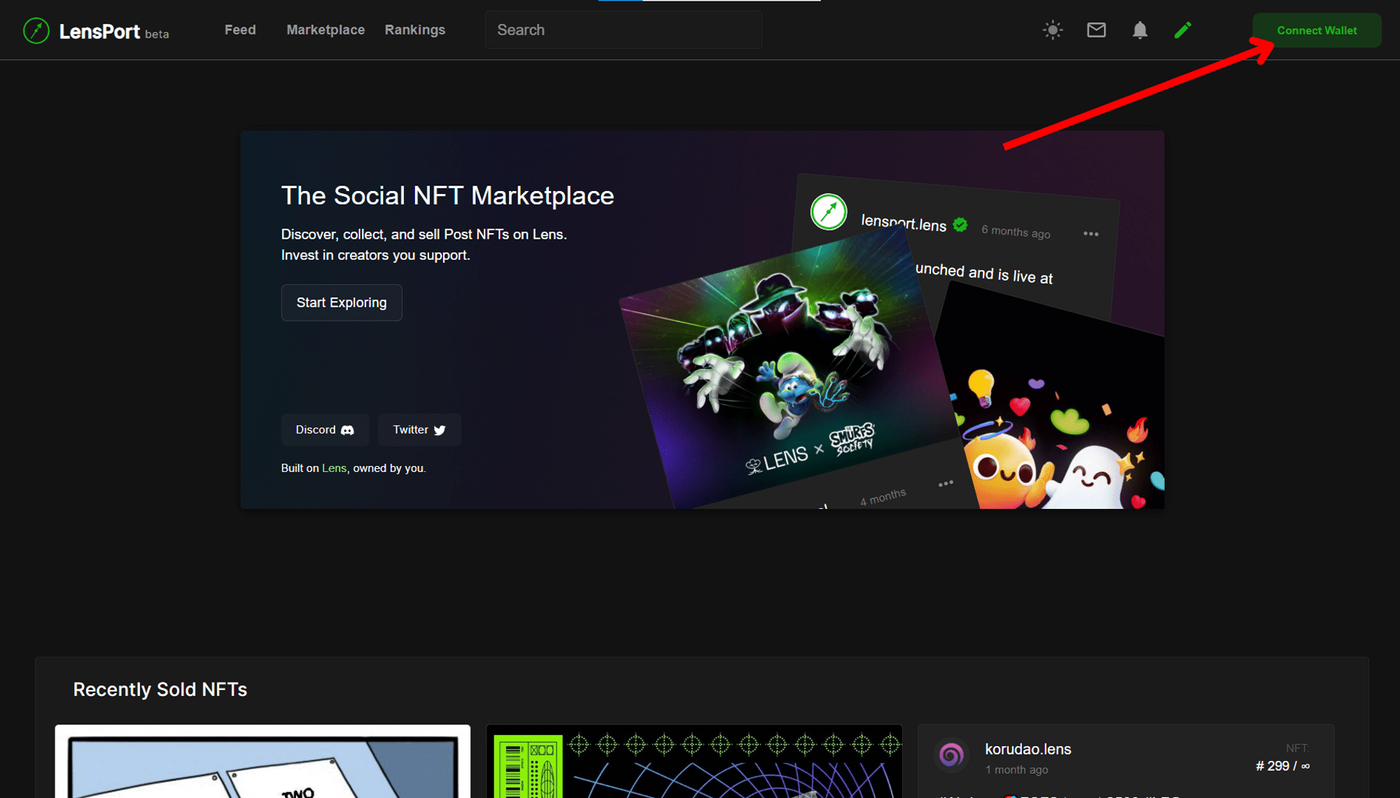Open the messages envelope icon
1400x798 pixels.
[1096, 30]
